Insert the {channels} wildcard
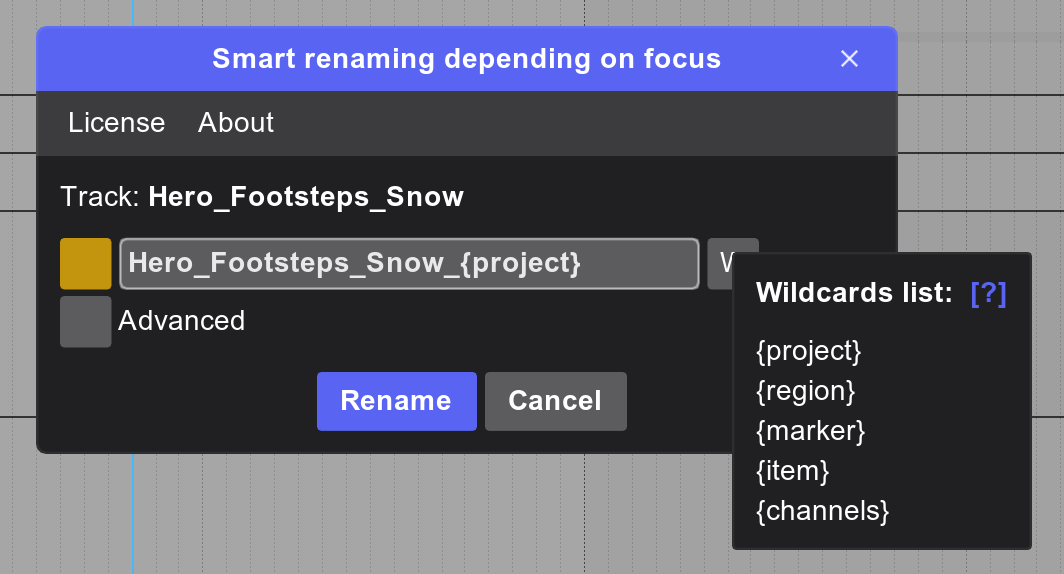 [822, 511]
